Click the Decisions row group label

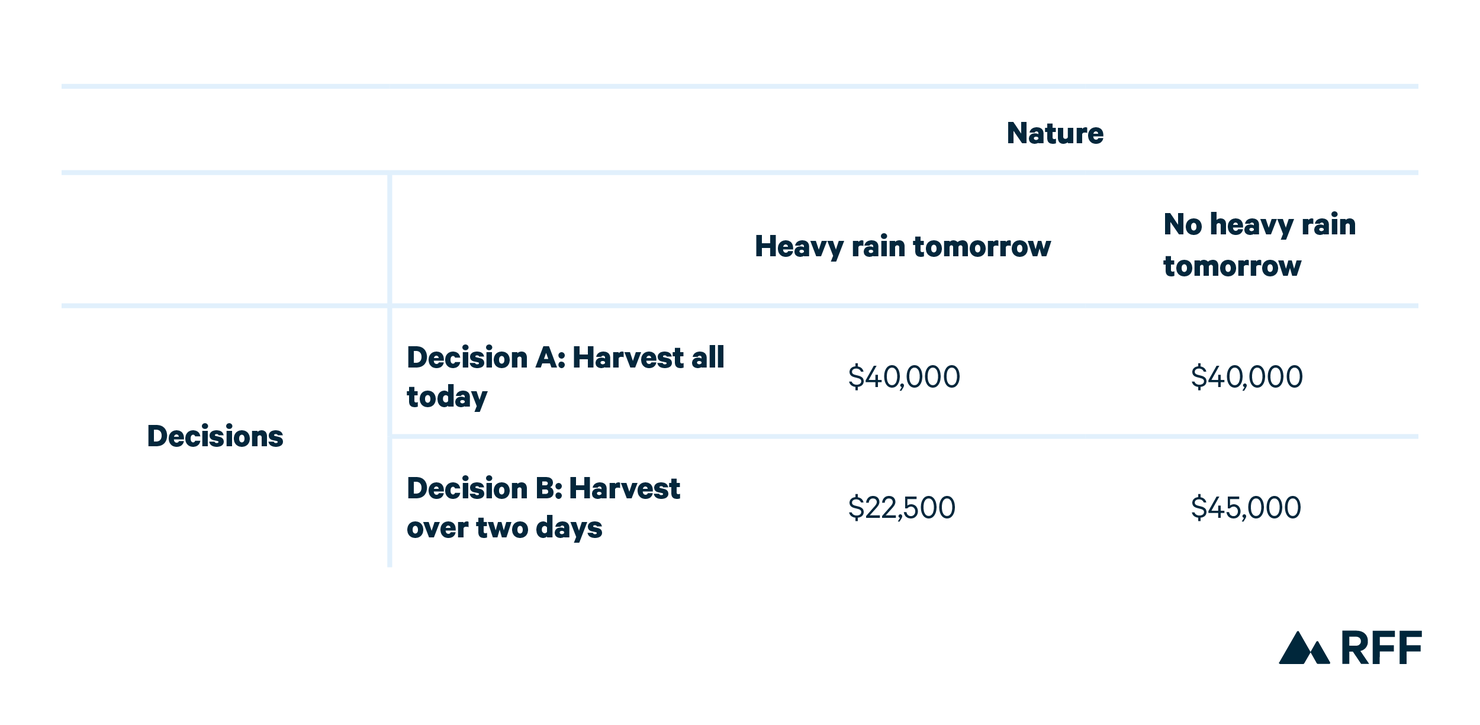[x=215, y=436]
